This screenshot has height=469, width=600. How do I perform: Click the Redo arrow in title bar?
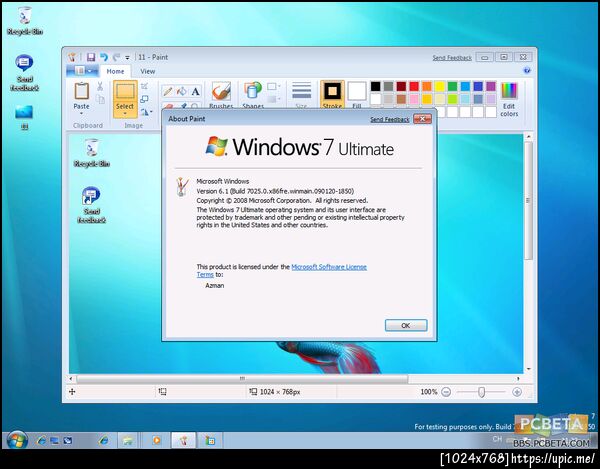click(x=116, y=57)
